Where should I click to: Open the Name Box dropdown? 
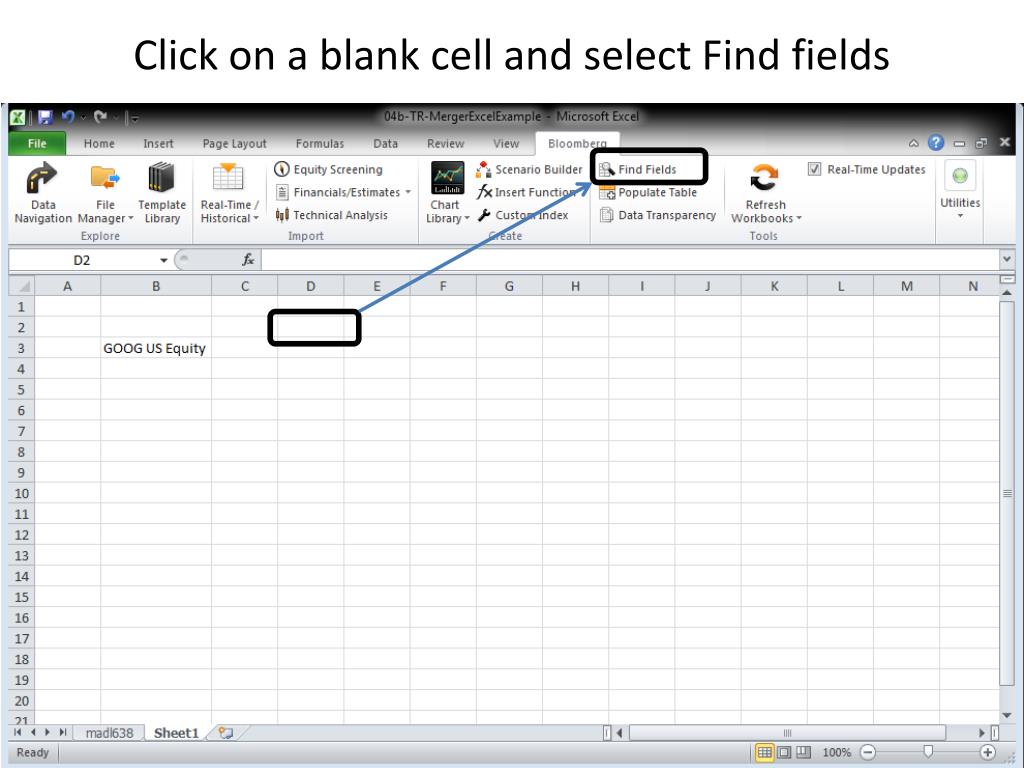[163, 260]
